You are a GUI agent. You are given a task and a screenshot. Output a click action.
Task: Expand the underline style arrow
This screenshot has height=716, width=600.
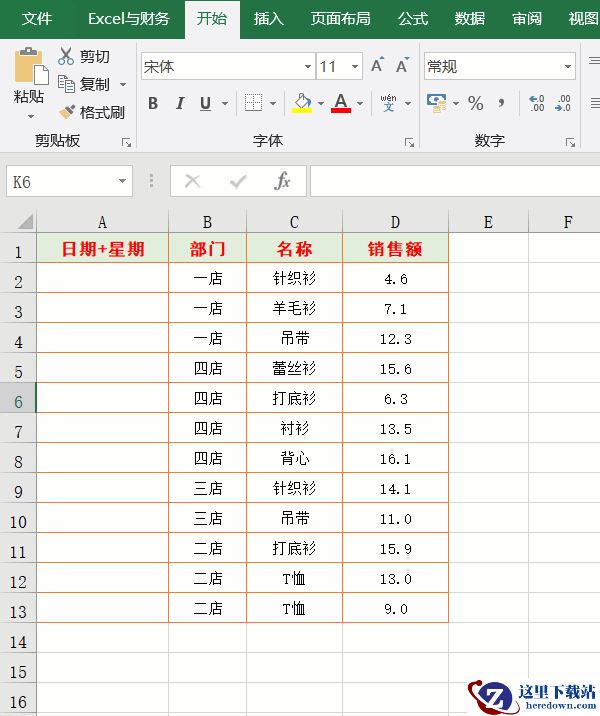point(225,104)
